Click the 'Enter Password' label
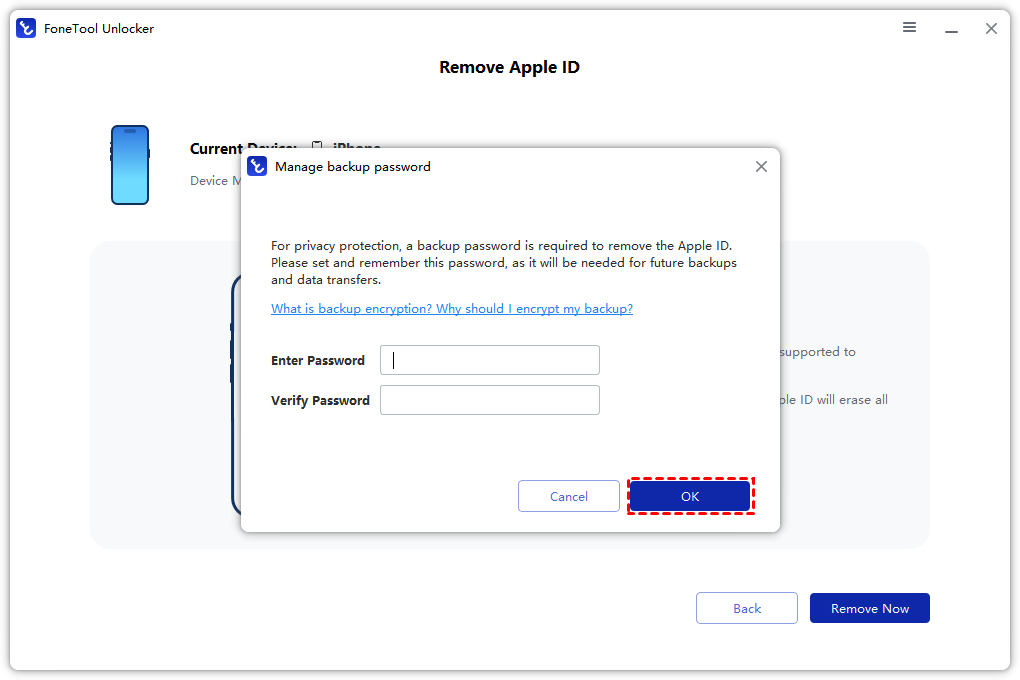Screen dimensions: 1020x680 tap(318, 360)
